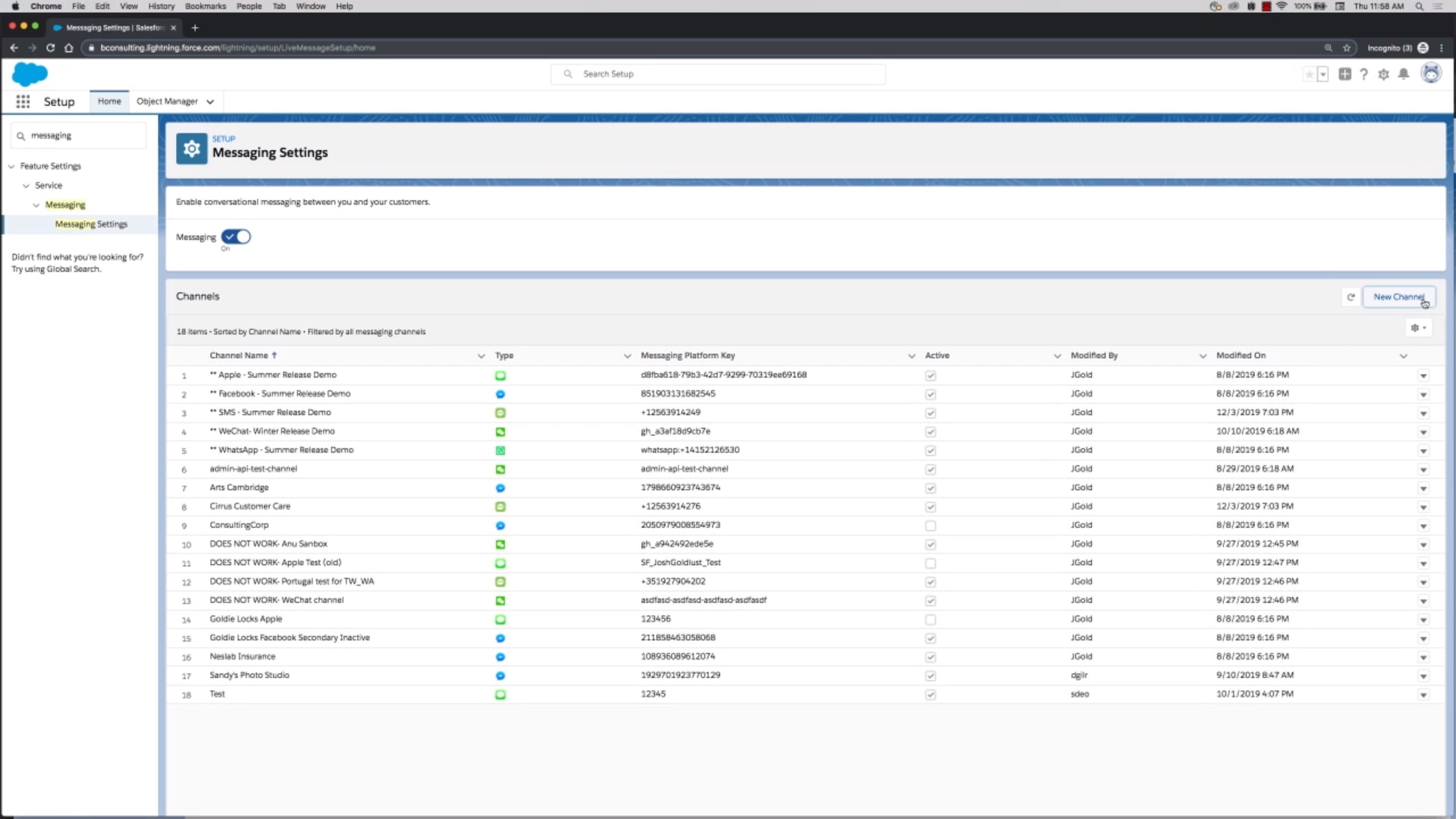Image resolution: width=1456 pixels, height=819 pixels.
Task: Refresh the Channels list
Action: [1351, 297]
